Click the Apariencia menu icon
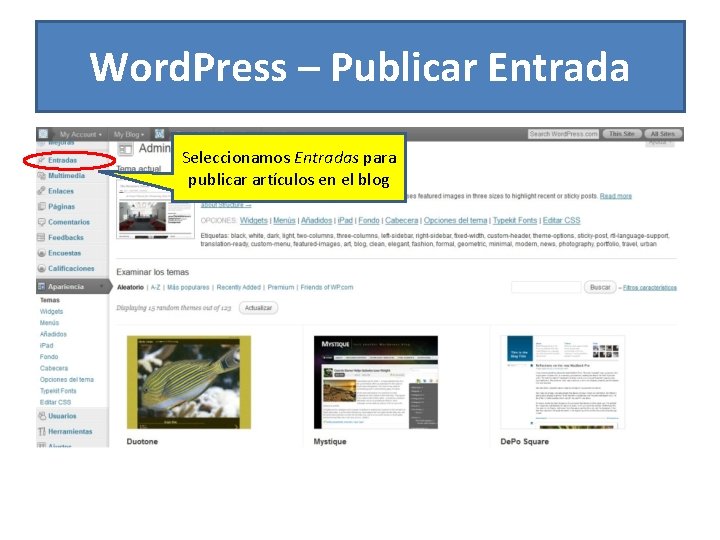The width and height of the screenshot is (720, 540). pyautogui.click(x=41, y=287)
